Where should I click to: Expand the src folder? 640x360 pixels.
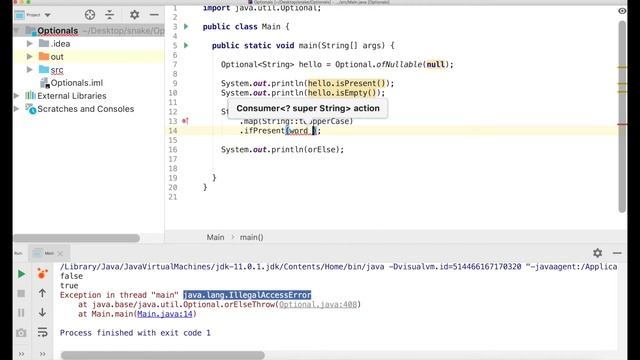[x=29, y=69]
